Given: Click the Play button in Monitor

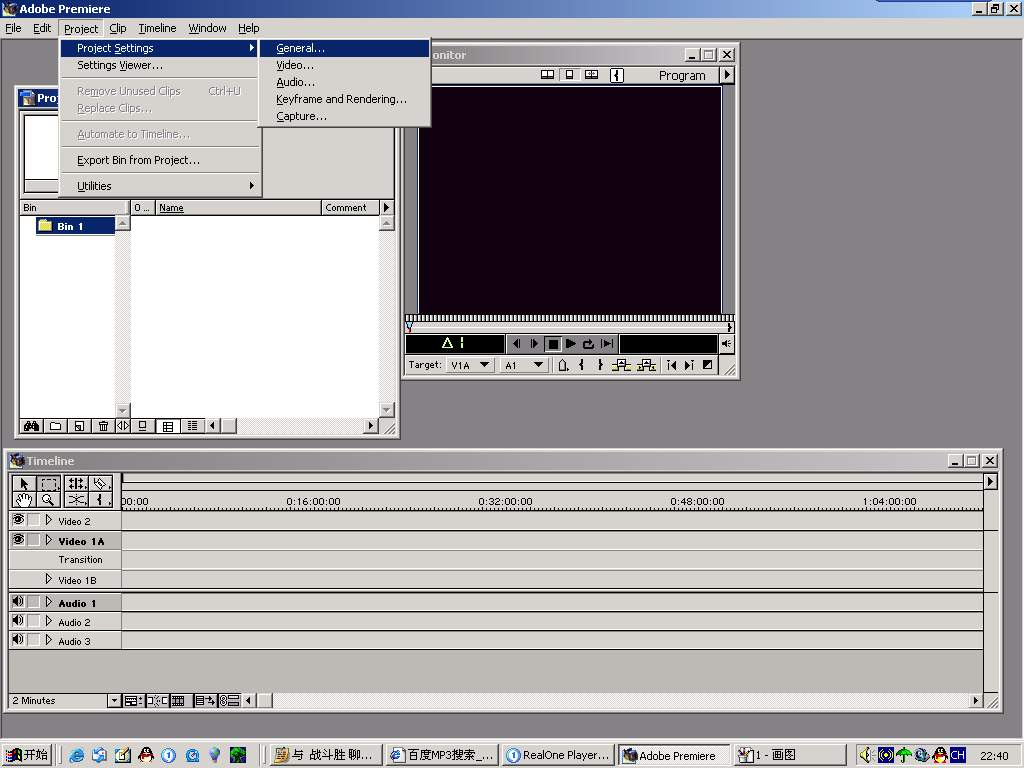Looking at the screenshot, I should (x=570, y=344).
